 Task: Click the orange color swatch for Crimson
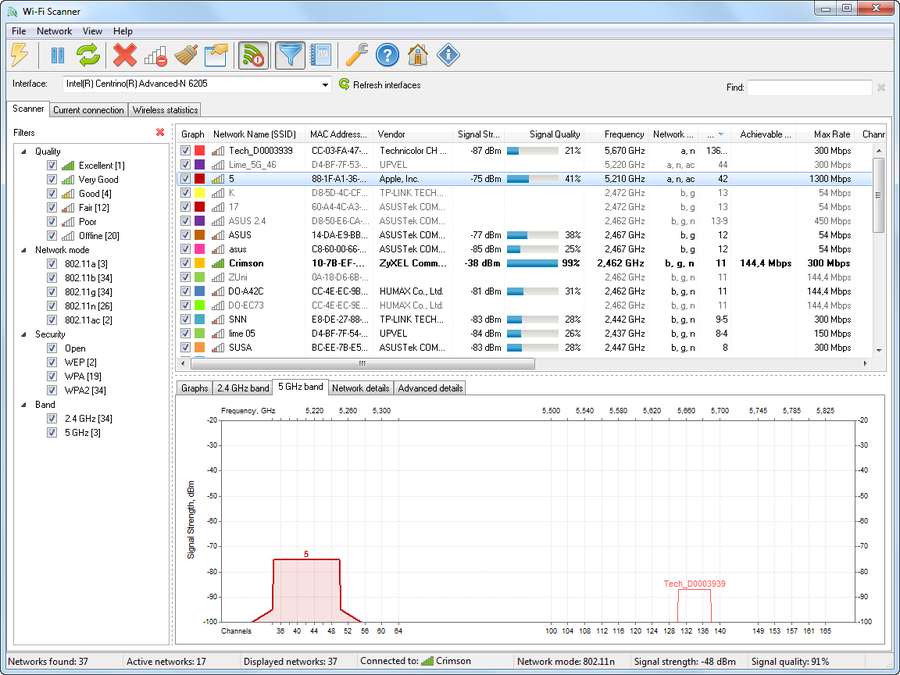[x=200, y=263]
